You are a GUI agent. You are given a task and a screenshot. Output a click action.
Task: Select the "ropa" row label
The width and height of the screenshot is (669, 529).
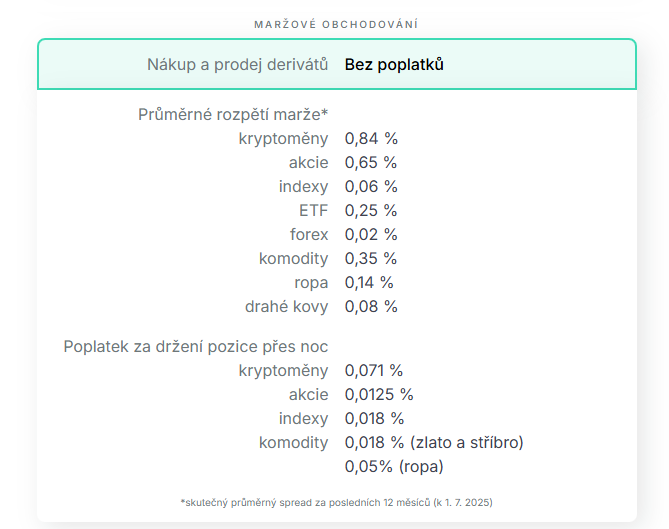click(x=311, y=282)
